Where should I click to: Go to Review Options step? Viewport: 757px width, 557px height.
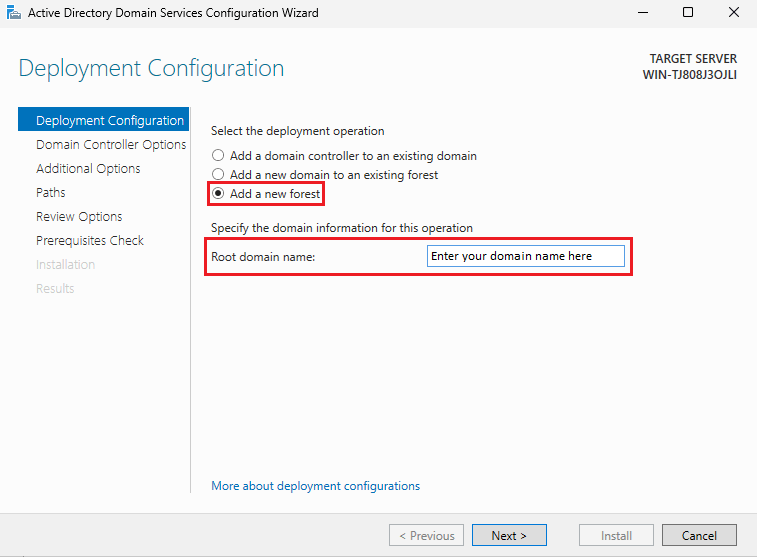point(79,217)
